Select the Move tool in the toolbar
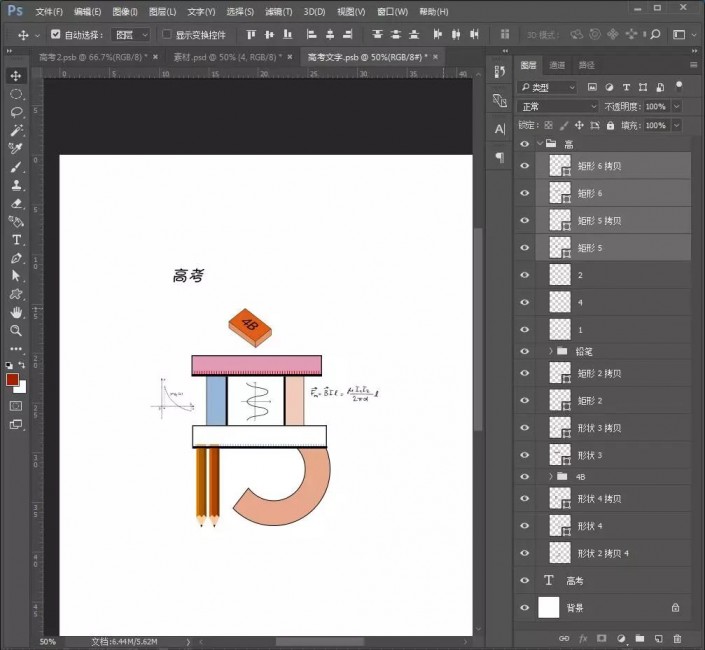 [x=16, y=76]
